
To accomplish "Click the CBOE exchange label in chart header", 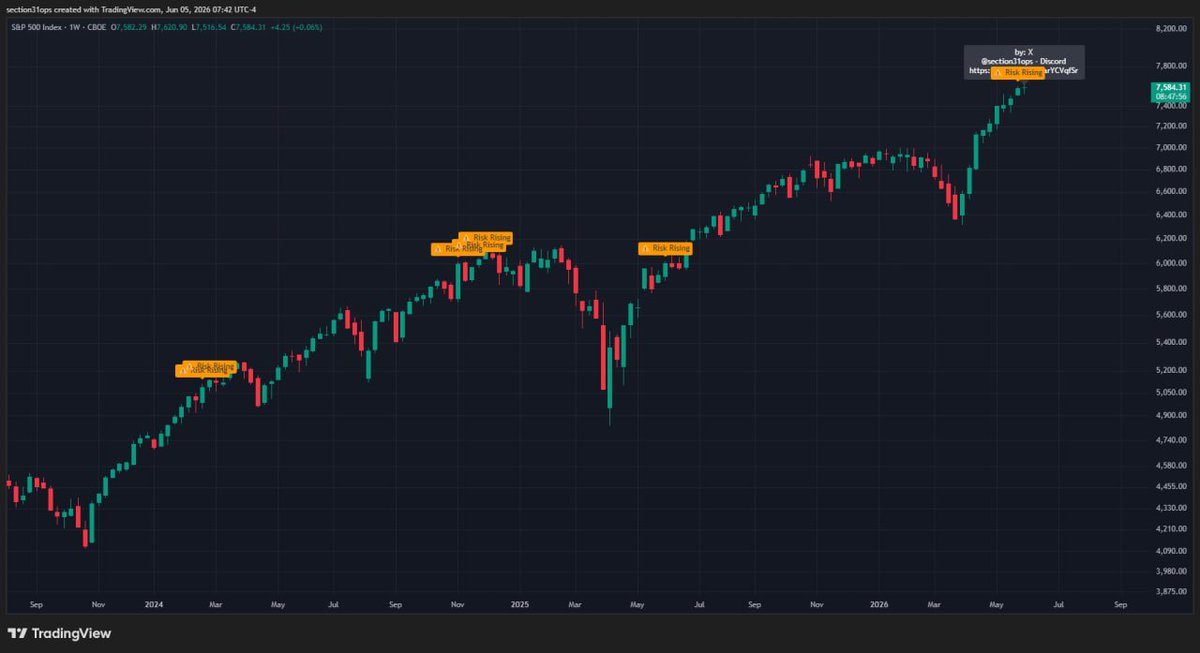I will [x=95, y=27].
